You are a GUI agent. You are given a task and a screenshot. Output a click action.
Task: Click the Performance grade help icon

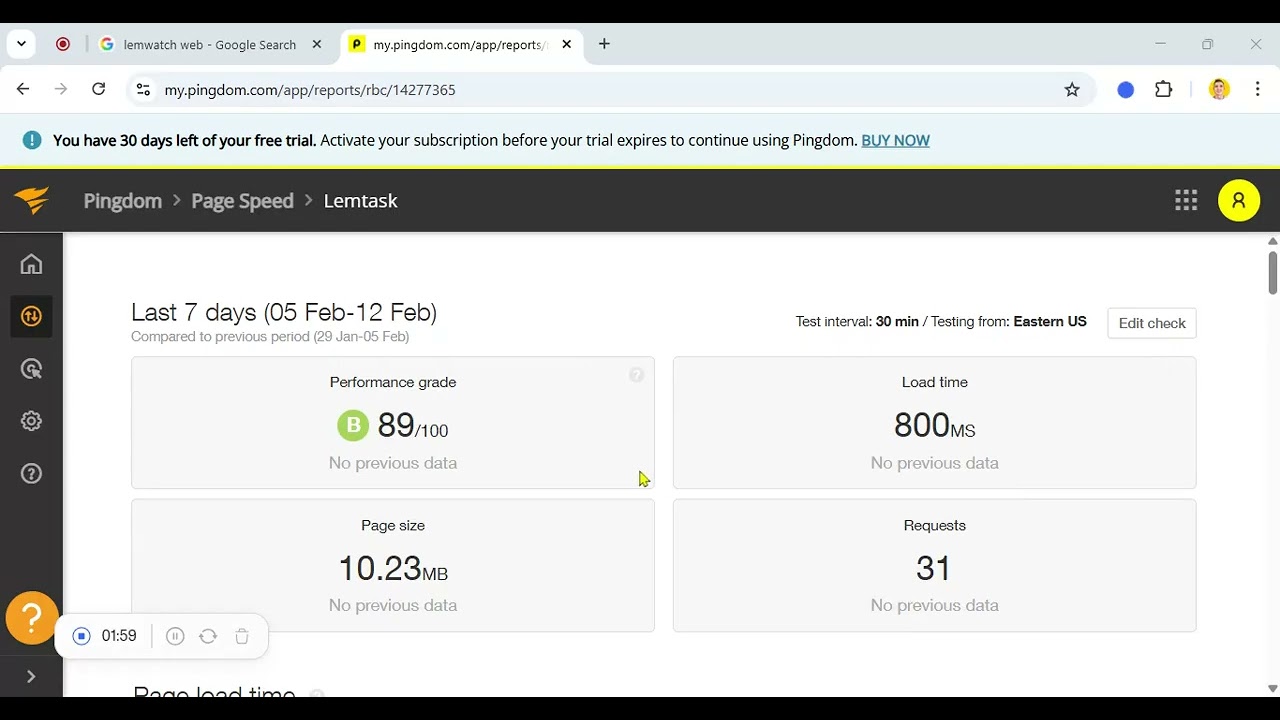[636, 375]
